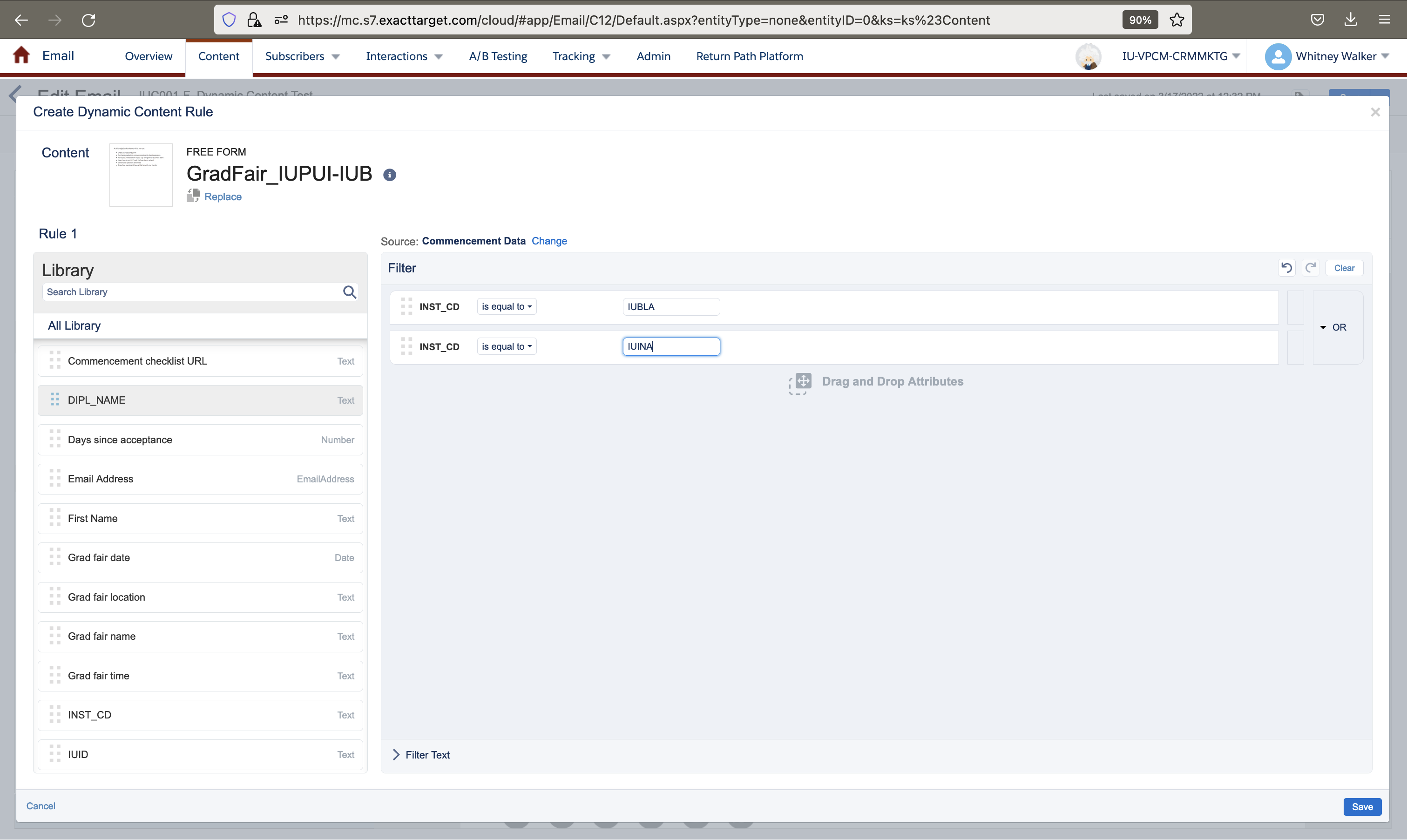Click the drag handle of second INST_CD filter row
This screenshot has width=1407, height=840.
[406, 346]
